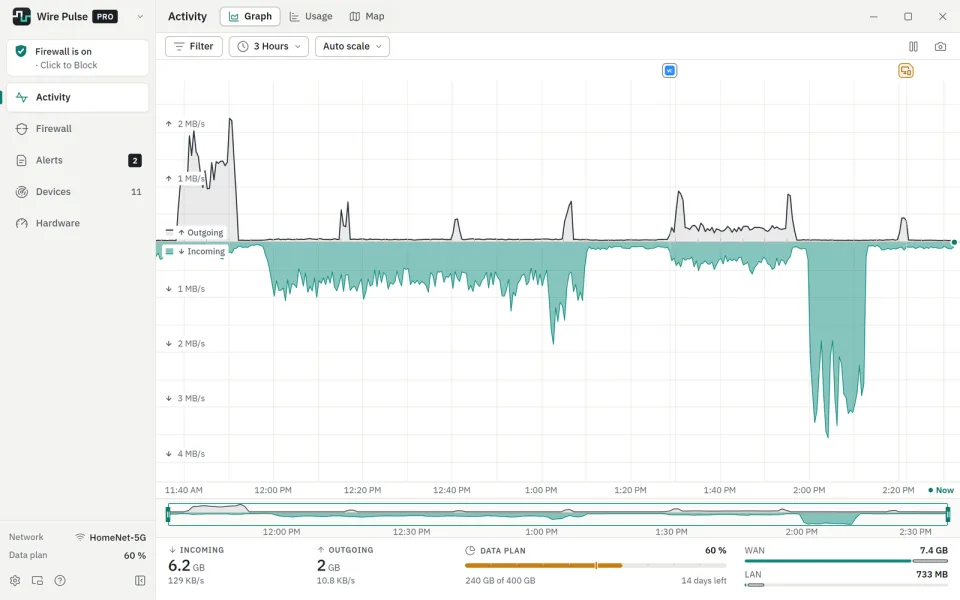Open the Auto scale dropdown
Image resolution: width=960 pixels, height=600 pixels.
tap(352, 47)
